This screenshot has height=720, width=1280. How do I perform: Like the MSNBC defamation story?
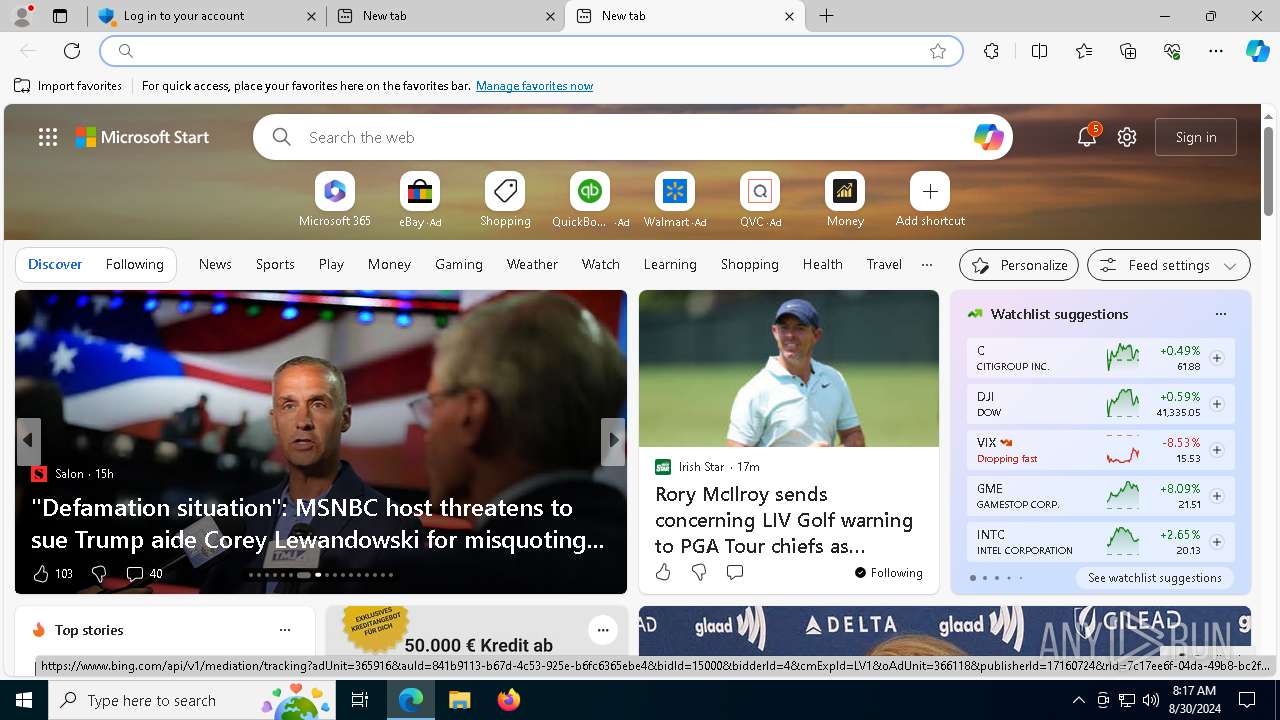tap(52, 573)
